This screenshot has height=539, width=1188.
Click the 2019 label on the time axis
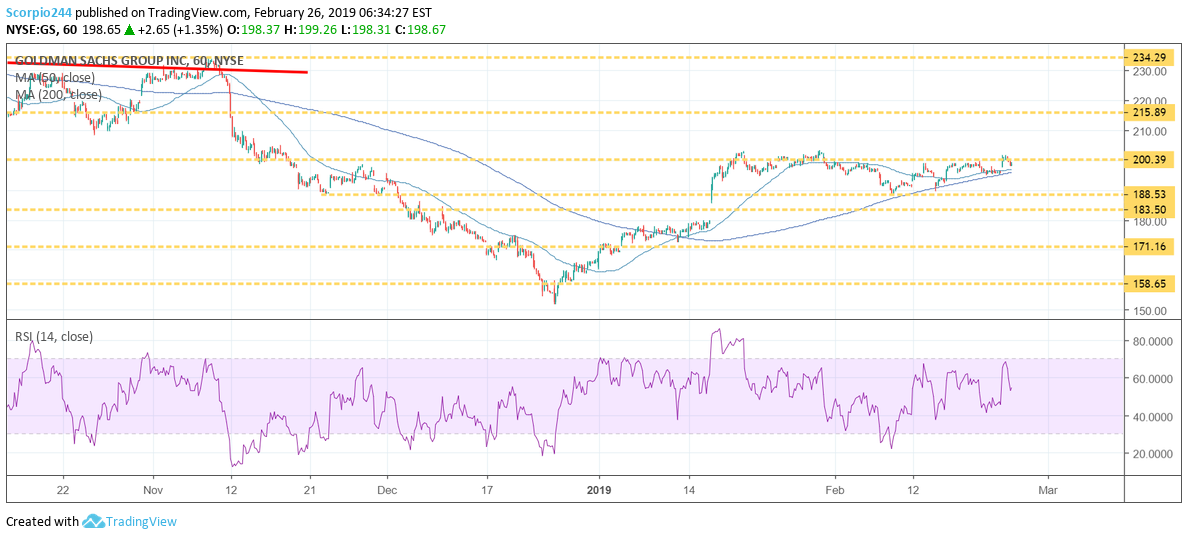[599, 489]
